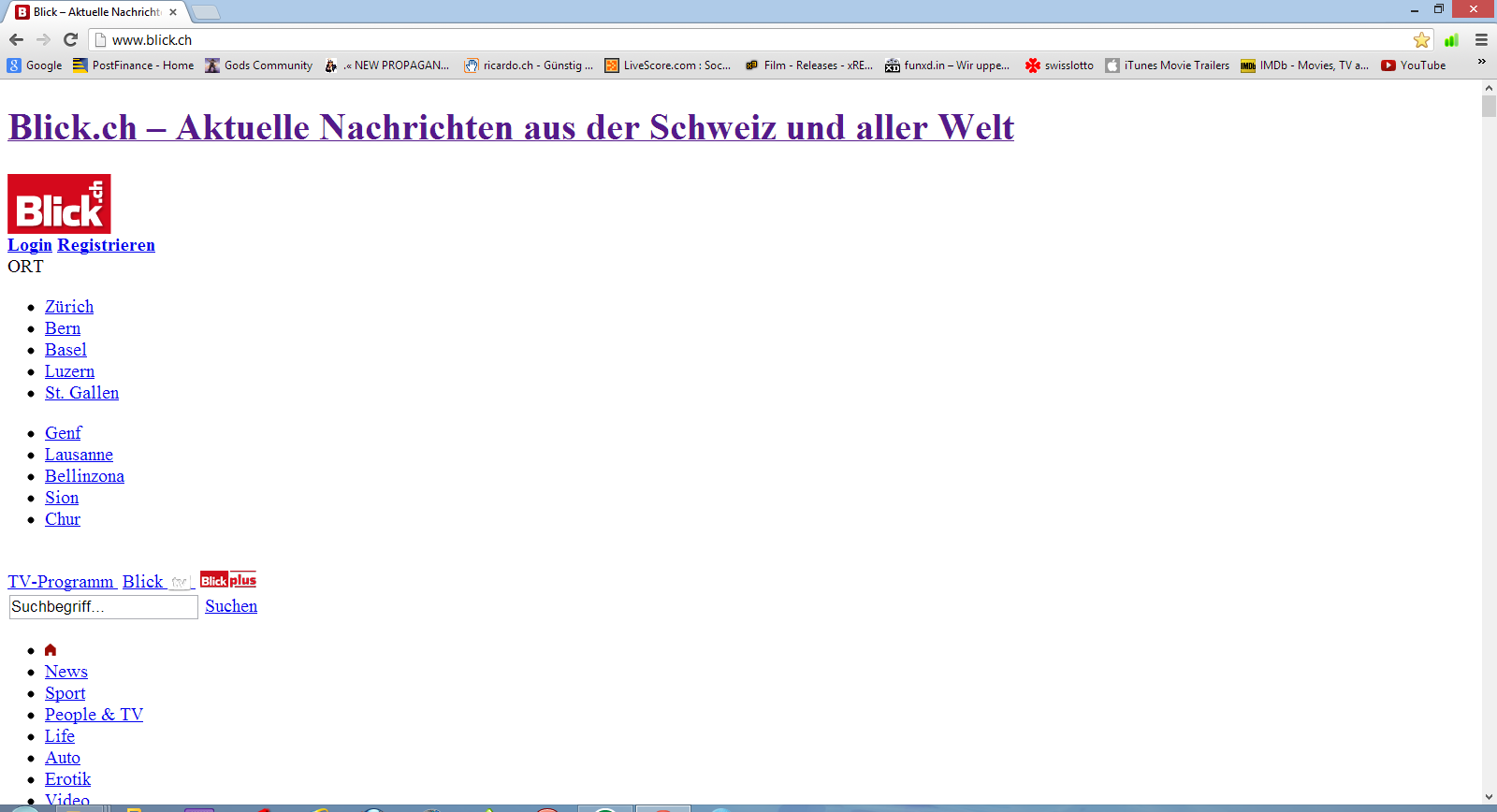This screenshot has height=812, width=1497.
Task: Click the browser Back arrow
Action: tap(16, 39)
